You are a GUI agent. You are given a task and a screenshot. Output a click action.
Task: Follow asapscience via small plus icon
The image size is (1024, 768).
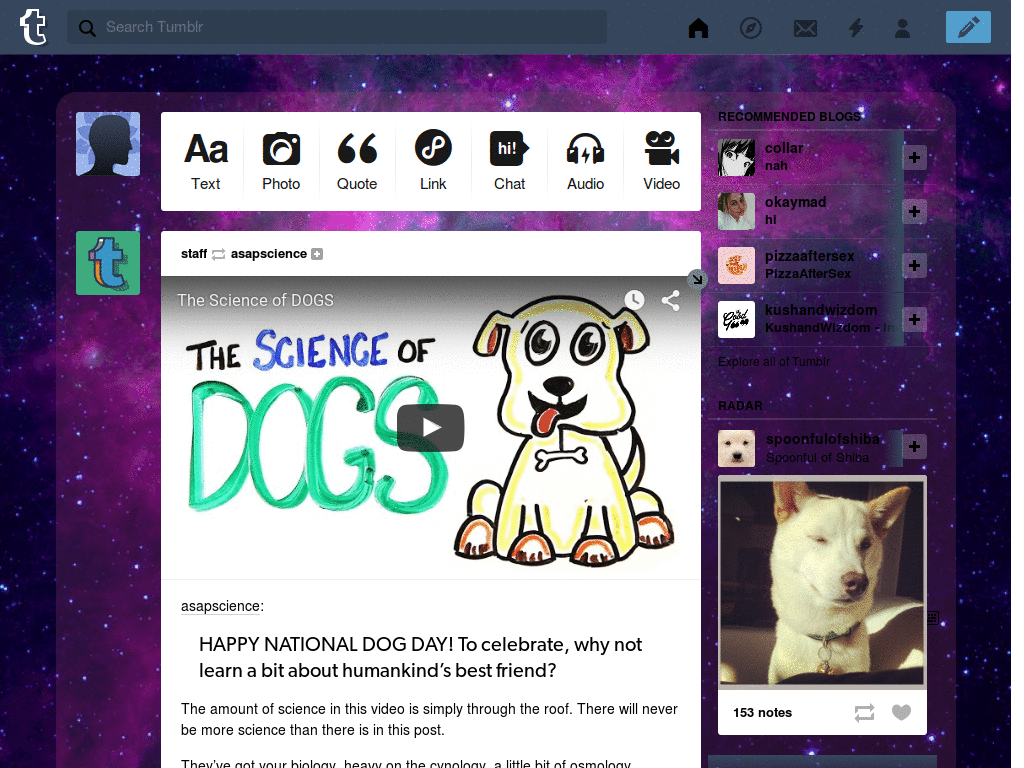point(317,254)
